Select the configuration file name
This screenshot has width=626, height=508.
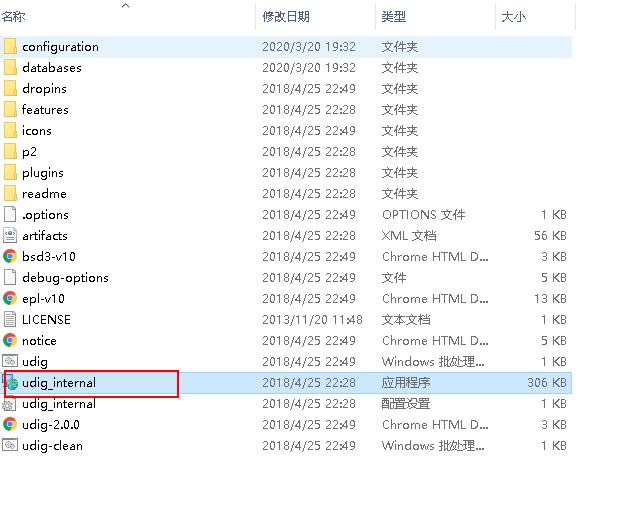[60, 47]
